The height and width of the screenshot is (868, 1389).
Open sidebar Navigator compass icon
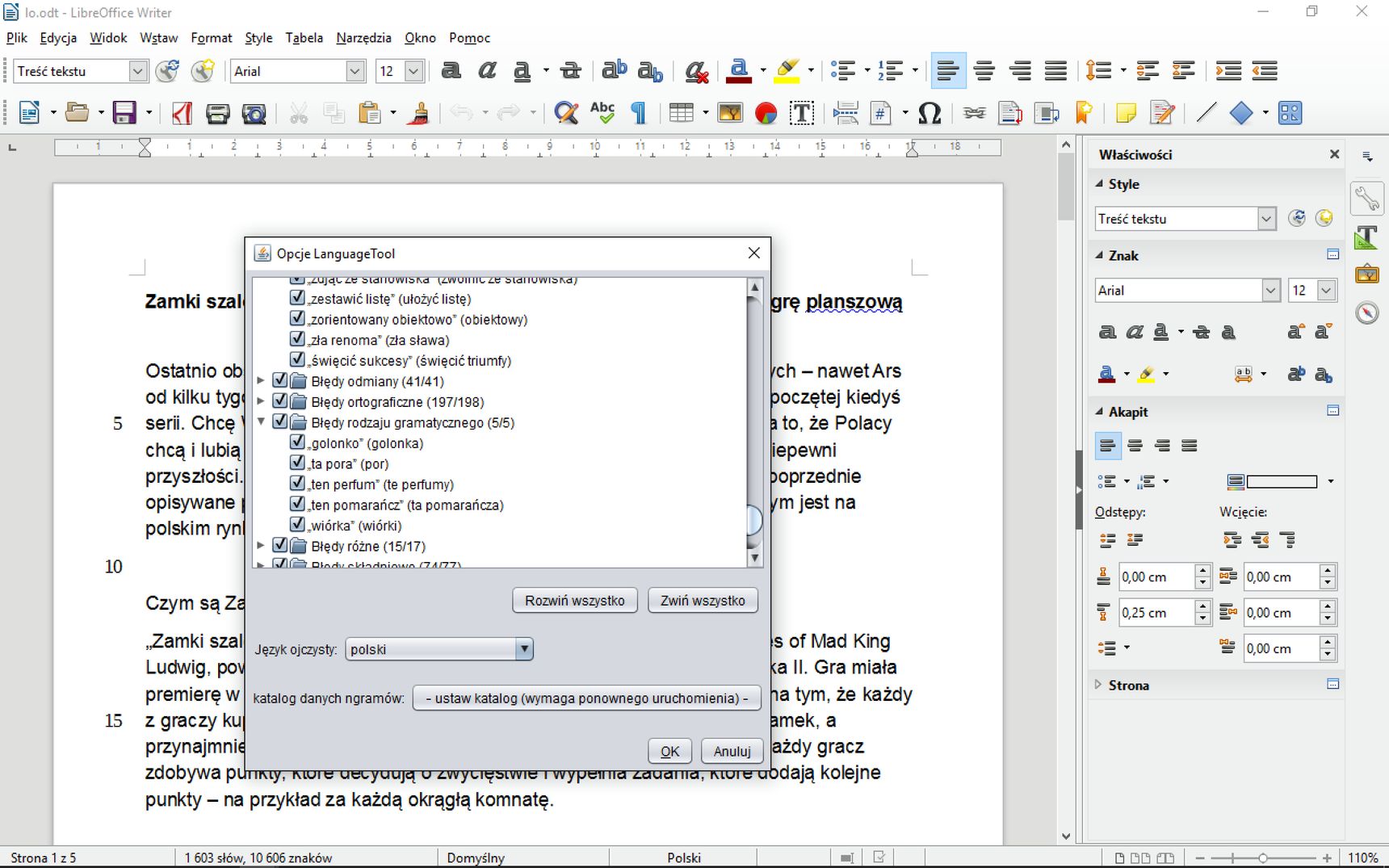1367,312
